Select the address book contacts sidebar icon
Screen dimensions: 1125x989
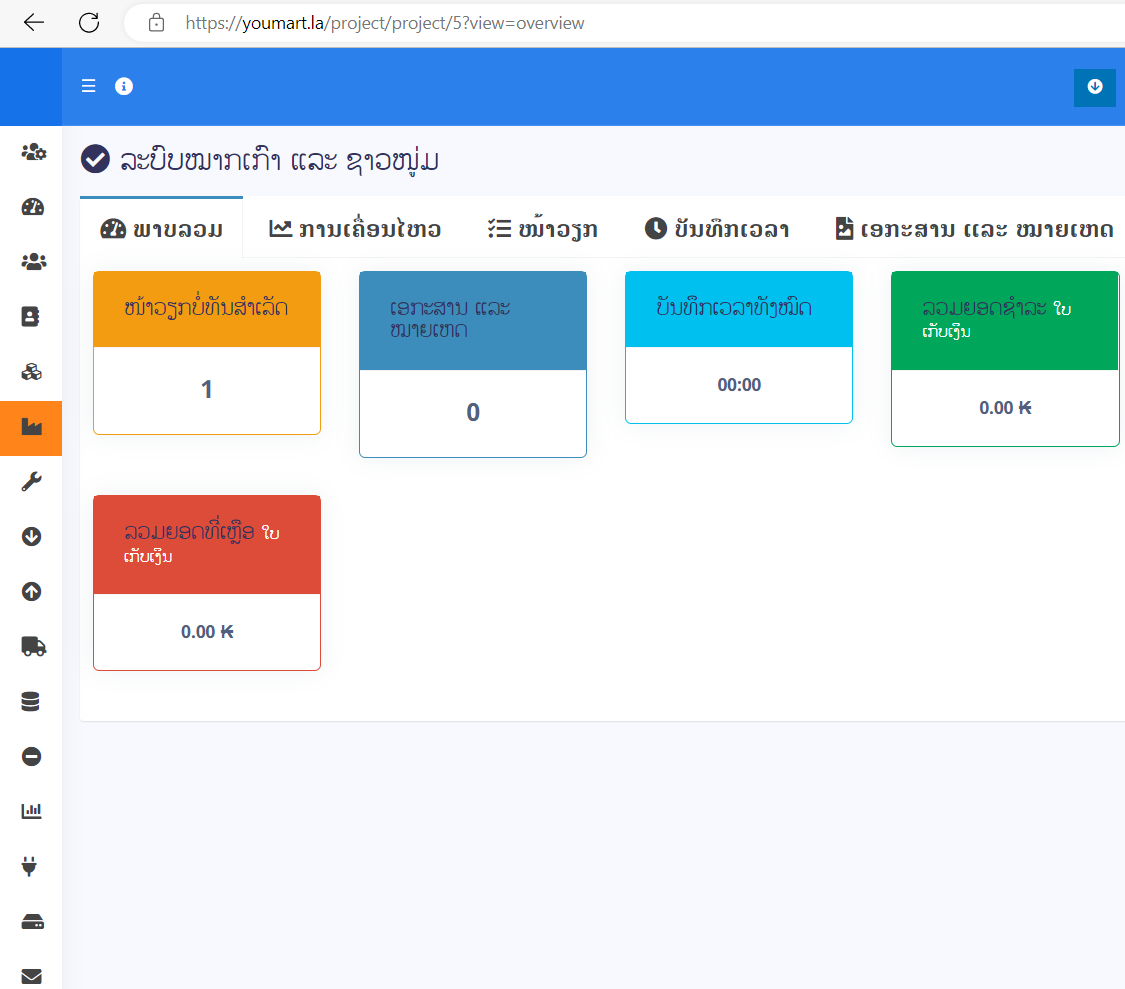pyautogui.click(x=31, y=317)
